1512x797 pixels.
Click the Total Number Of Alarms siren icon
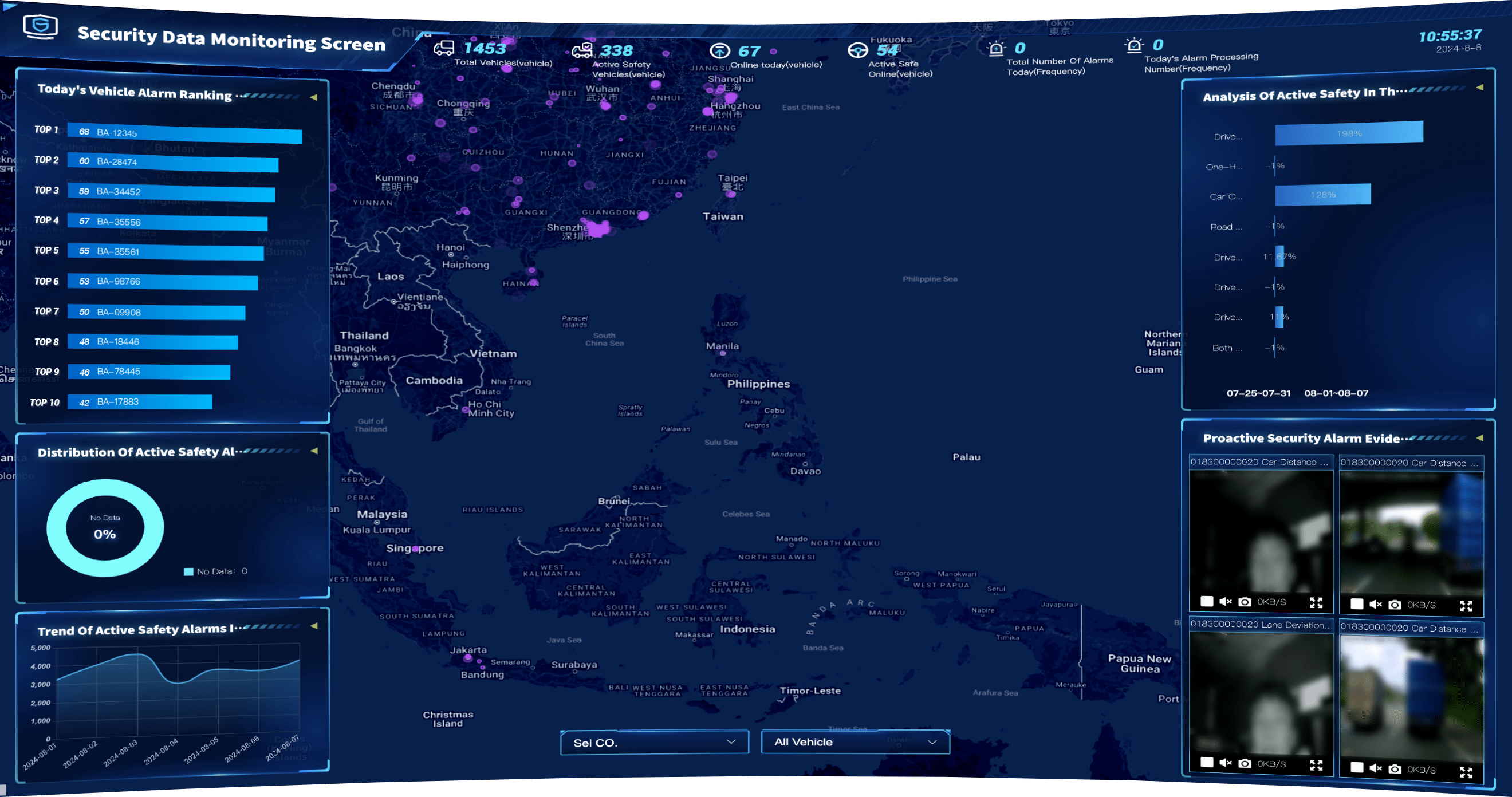tap(995, 48)
